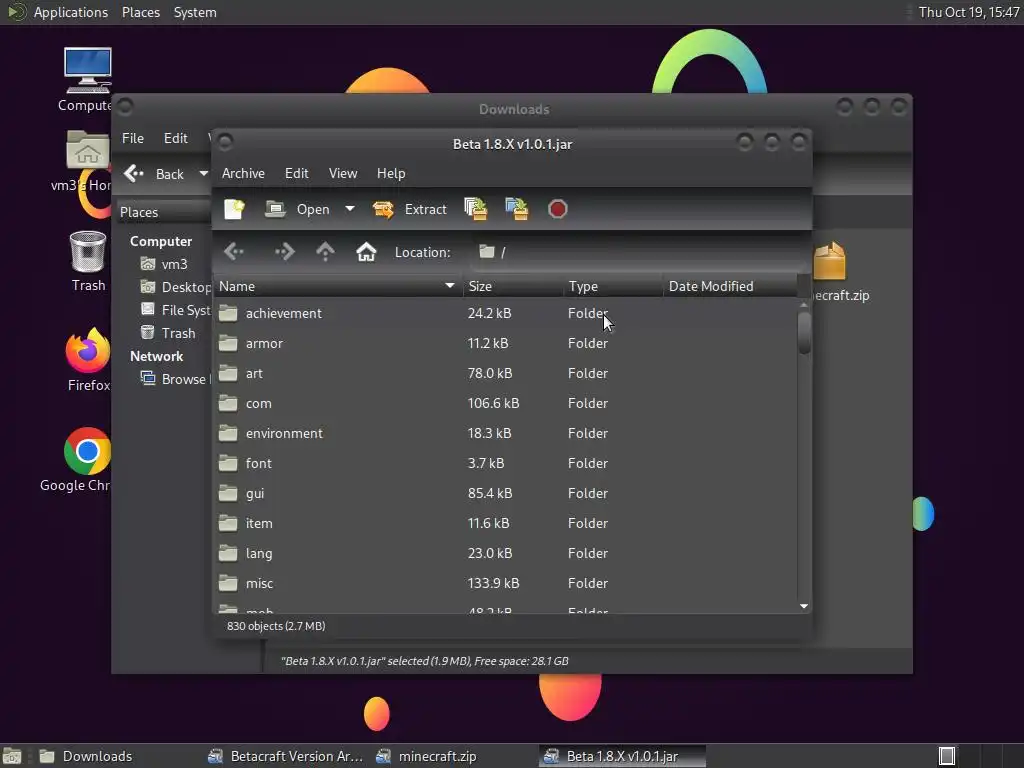The height and width of the screenshot is (768, 1024).
Task: Select File System in Places sidebar
Action: tap(176, 310)
